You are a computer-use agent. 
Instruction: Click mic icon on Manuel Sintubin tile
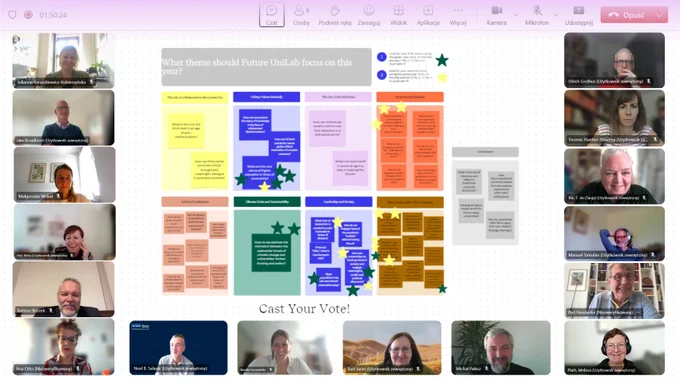(x=652, y=255)
